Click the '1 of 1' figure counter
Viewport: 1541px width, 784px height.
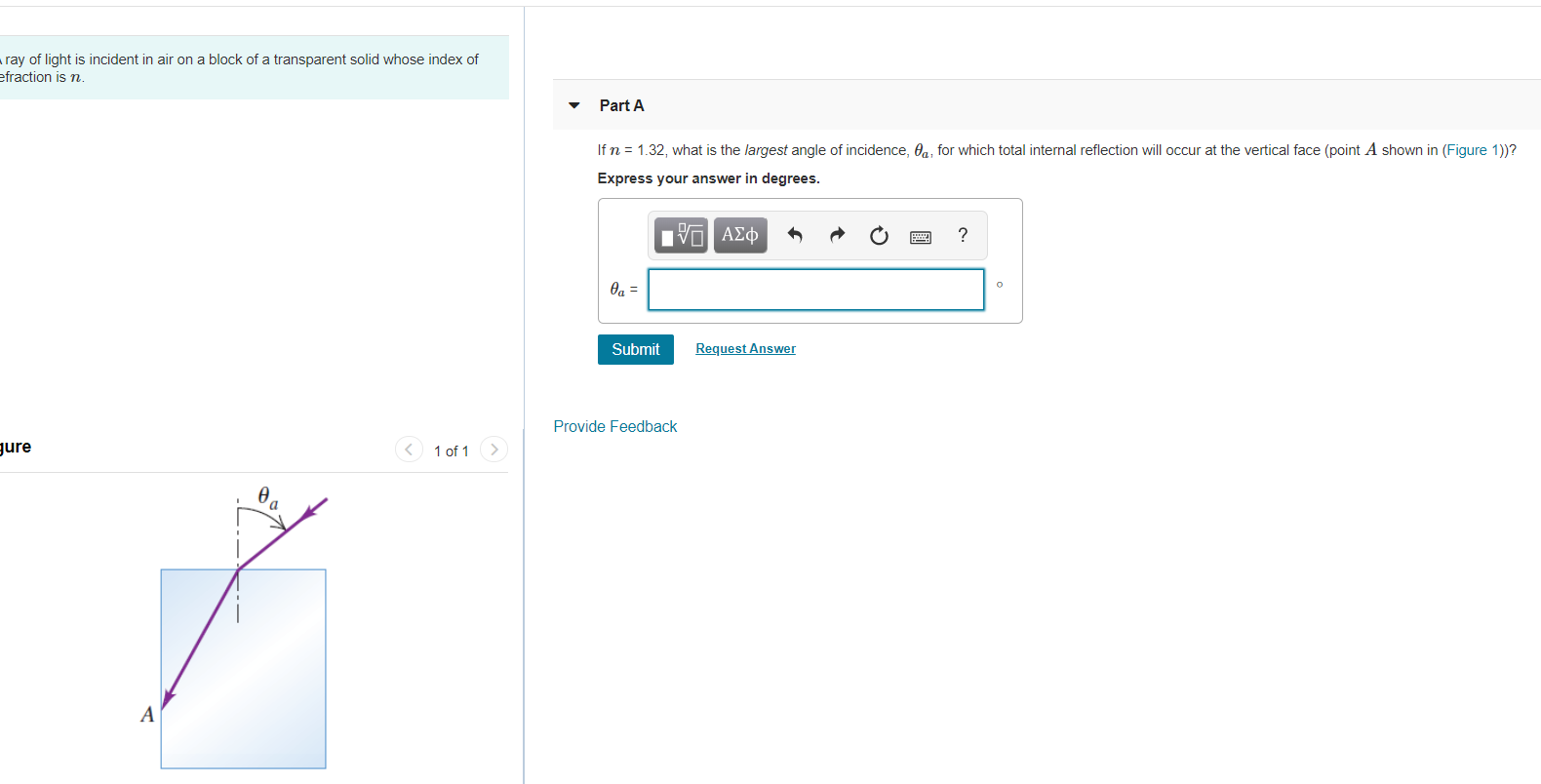point(452,451)
